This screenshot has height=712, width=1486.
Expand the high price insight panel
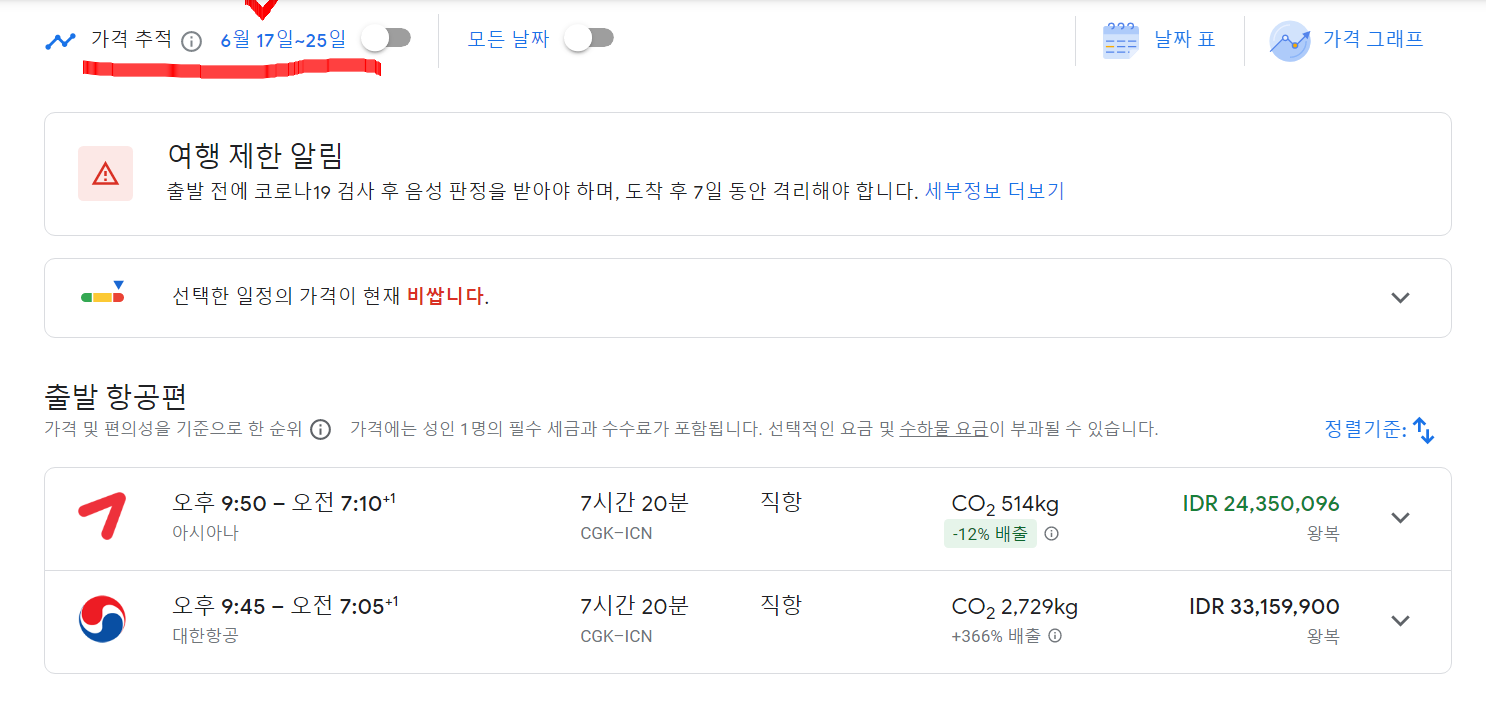(x=1400, y=297)
